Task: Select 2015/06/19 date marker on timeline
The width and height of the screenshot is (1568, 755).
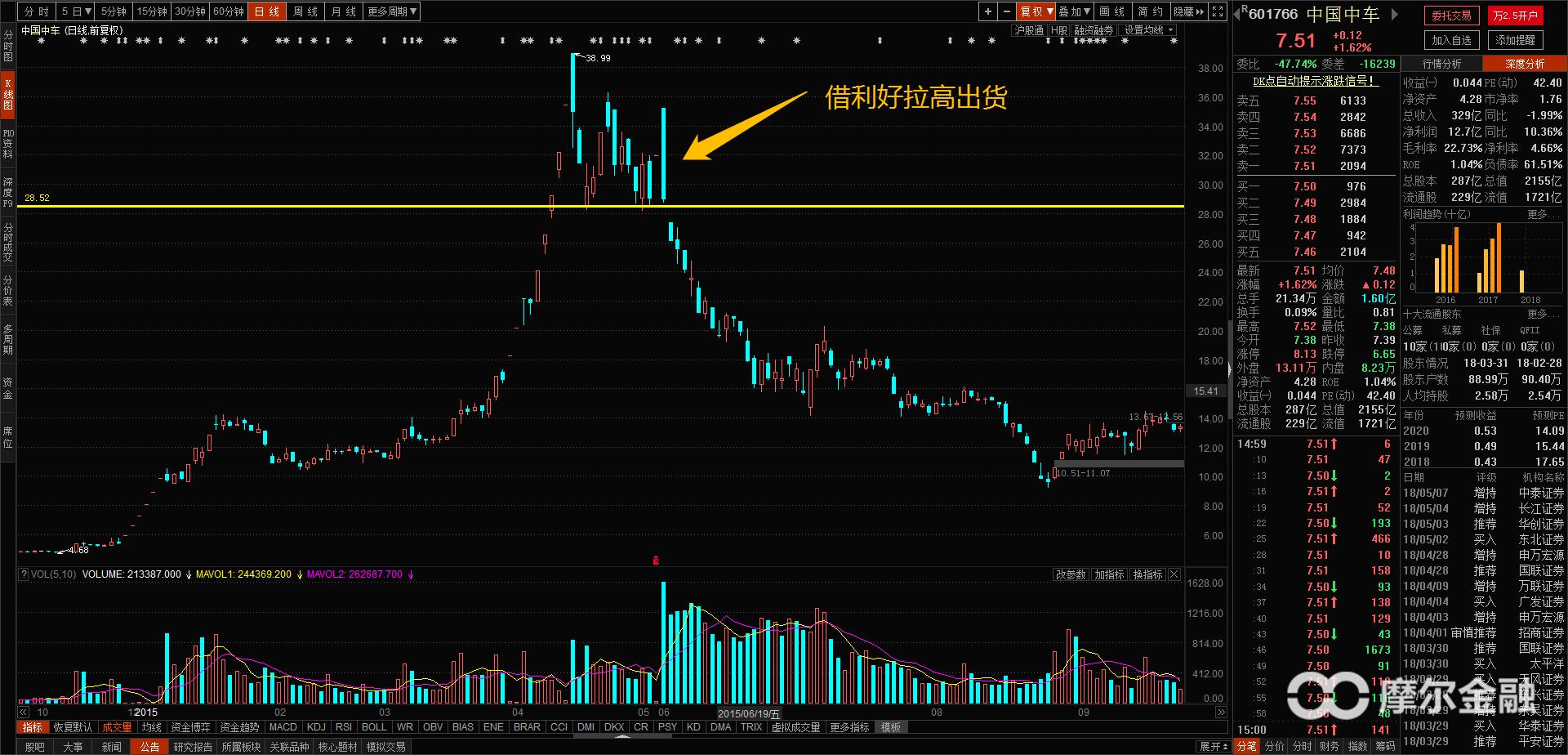Action: [749, 713]
